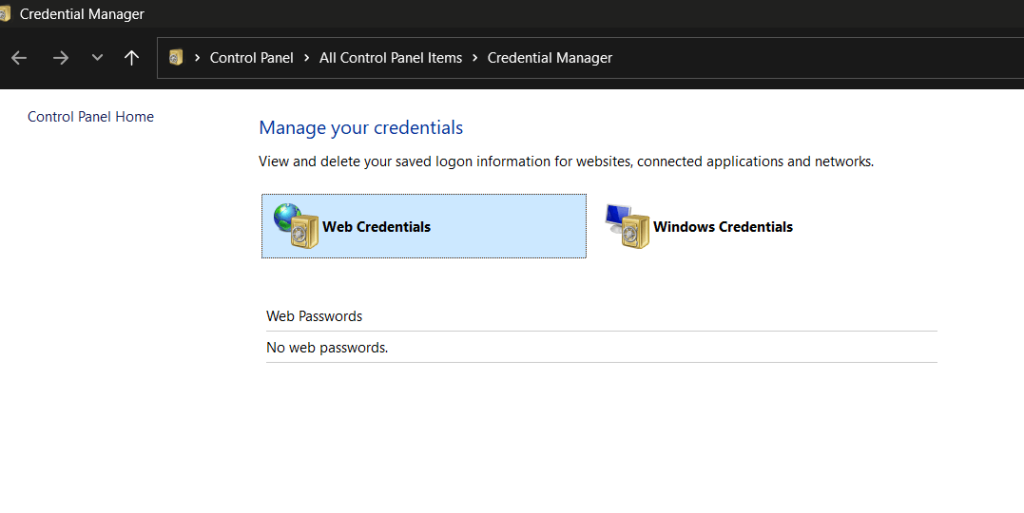The width and height of the screenshot is (1024, 513).
Task: Click the Web Passwords section header
Action: click(x=314, y=316)
